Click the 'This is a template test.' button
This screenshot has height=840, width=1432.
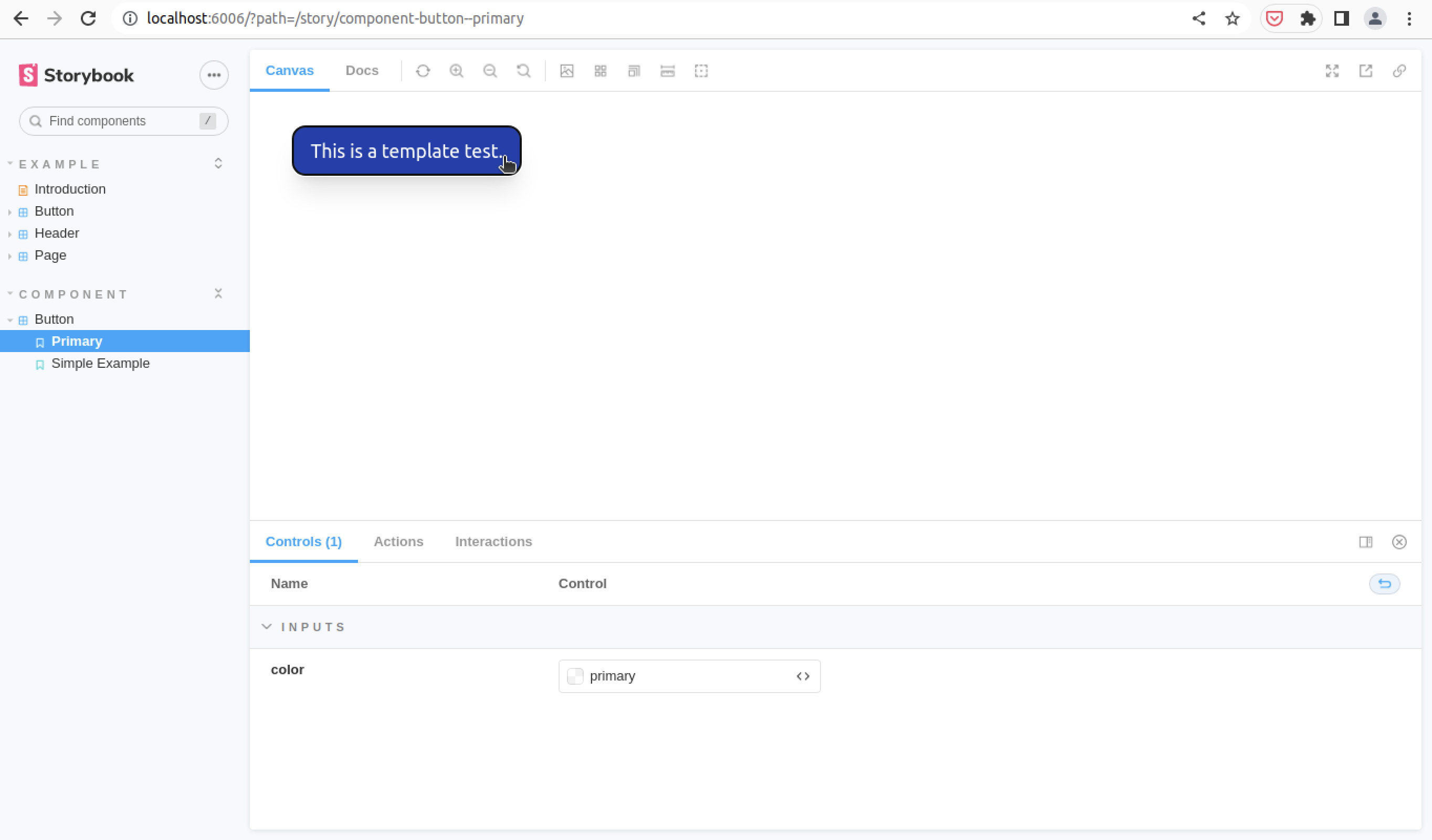406,151
